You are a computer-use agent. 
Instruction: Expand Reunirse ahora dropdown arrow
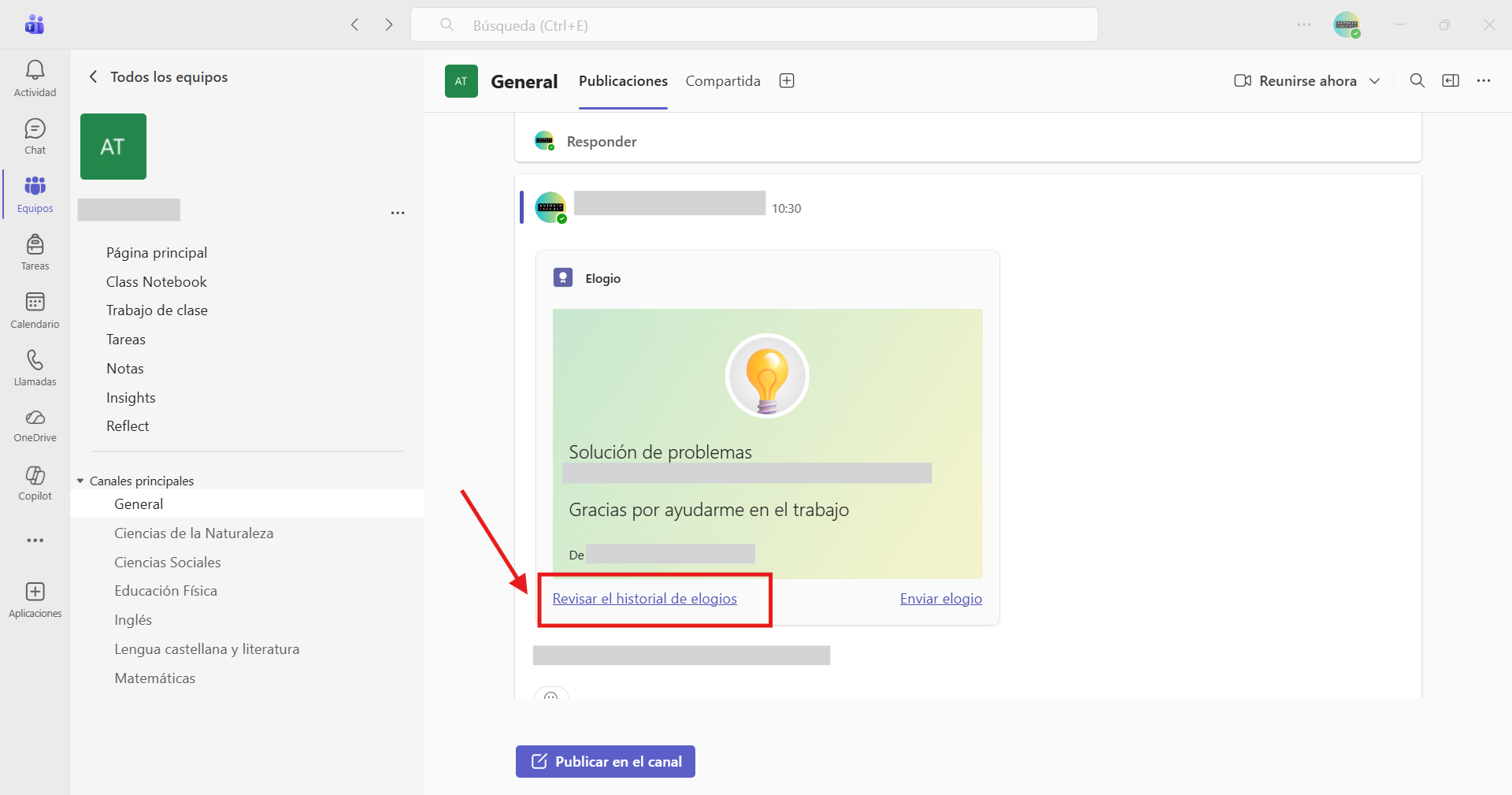click(x=1375, y=80)
